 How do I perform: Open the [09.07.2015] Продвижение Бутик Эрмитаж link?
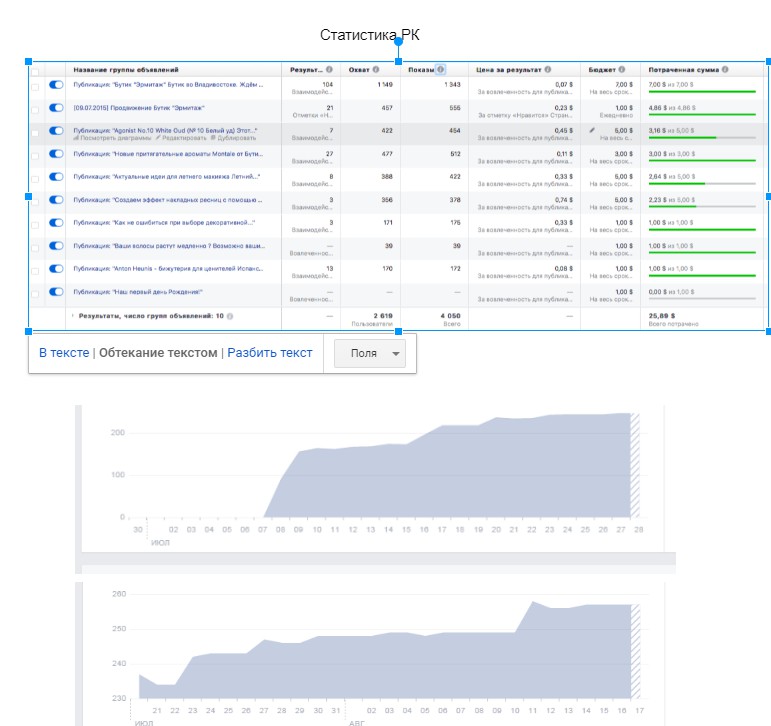(139, 108)
